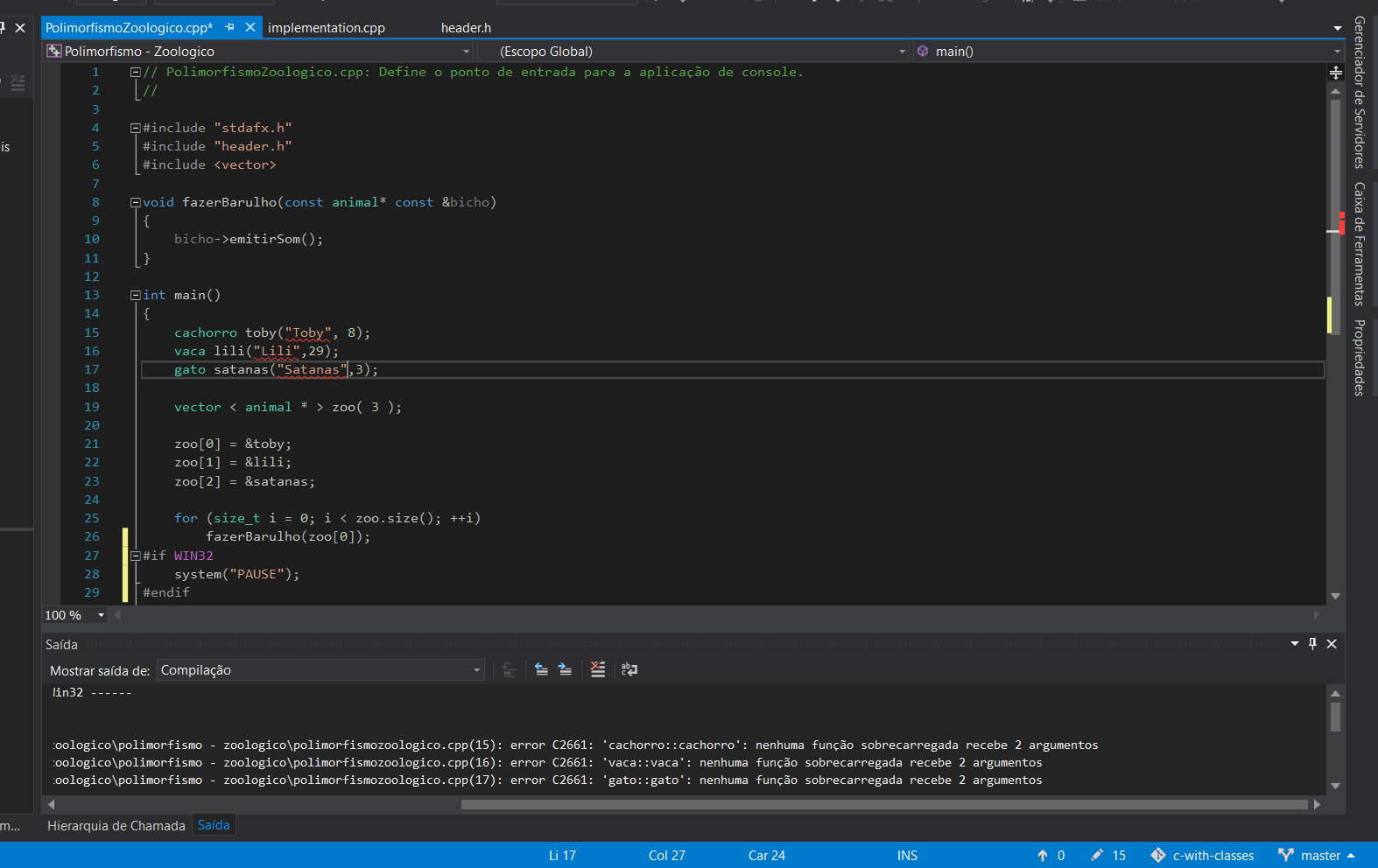The width and height of the screenshot is (1378, 868).
Task: Collapse the #if WIN32 block at line 27
Action: pos(136,556)
